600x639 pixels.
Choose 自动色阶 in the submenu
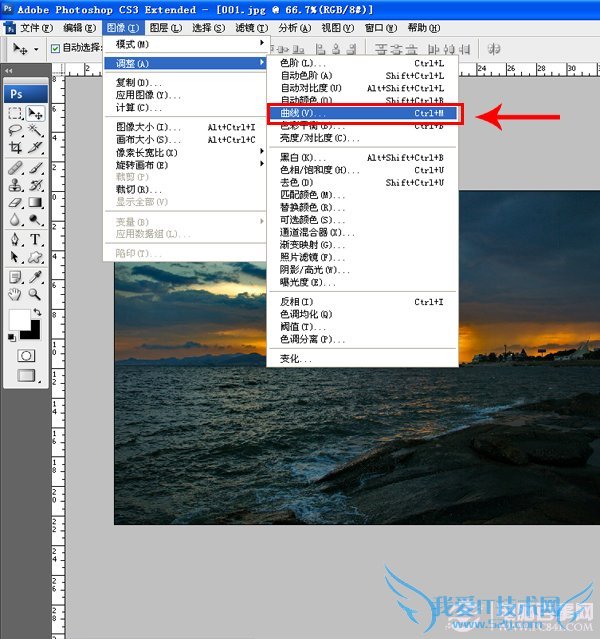pos(362,75)
